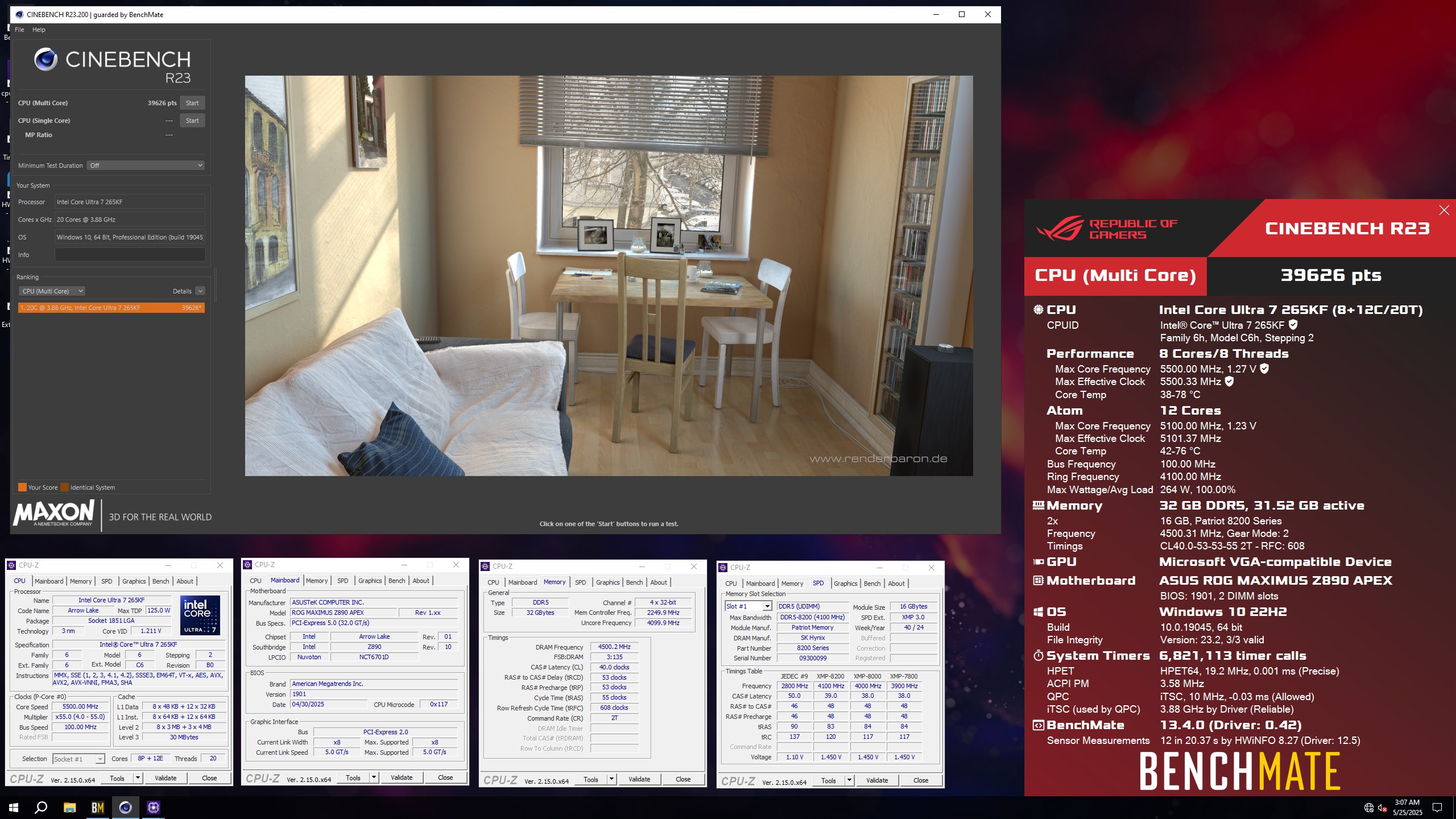This screenshot has height=819, width=1456.
Task: Expand the ranking Details dropdown
Action: click(200, 291)
